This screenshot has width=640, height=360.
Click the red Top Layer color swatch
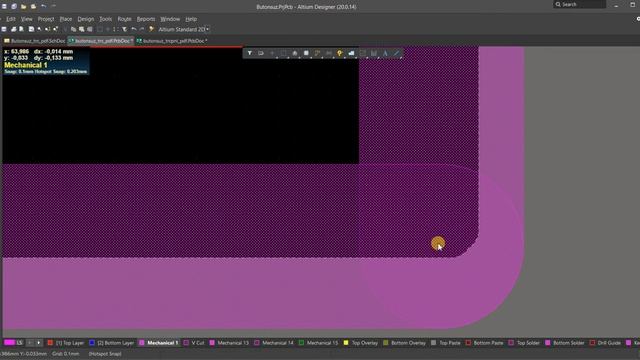coord(50,343)
